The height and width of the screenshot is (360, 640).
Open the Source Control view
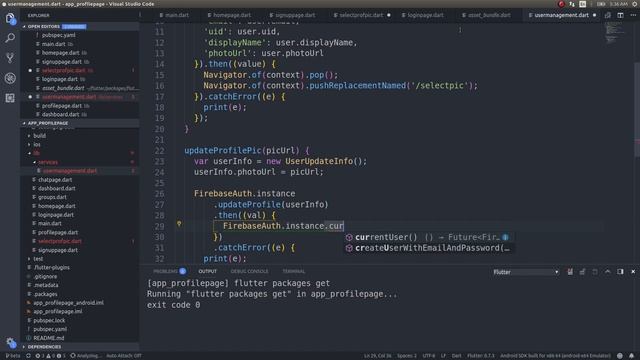click(10, 58)
